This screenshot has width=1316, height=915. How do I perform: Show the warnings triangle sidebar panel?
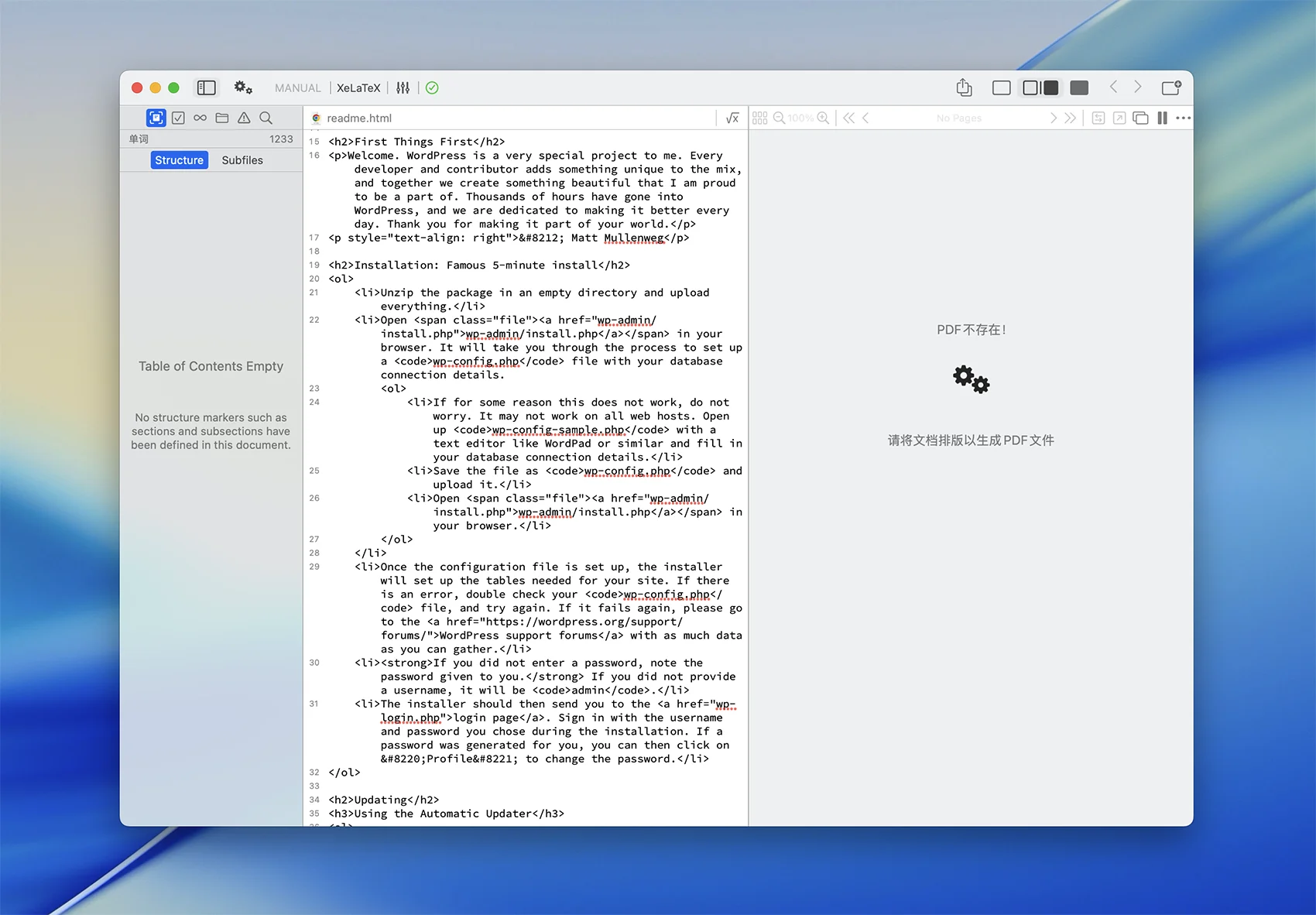click(x=244, y=118)
